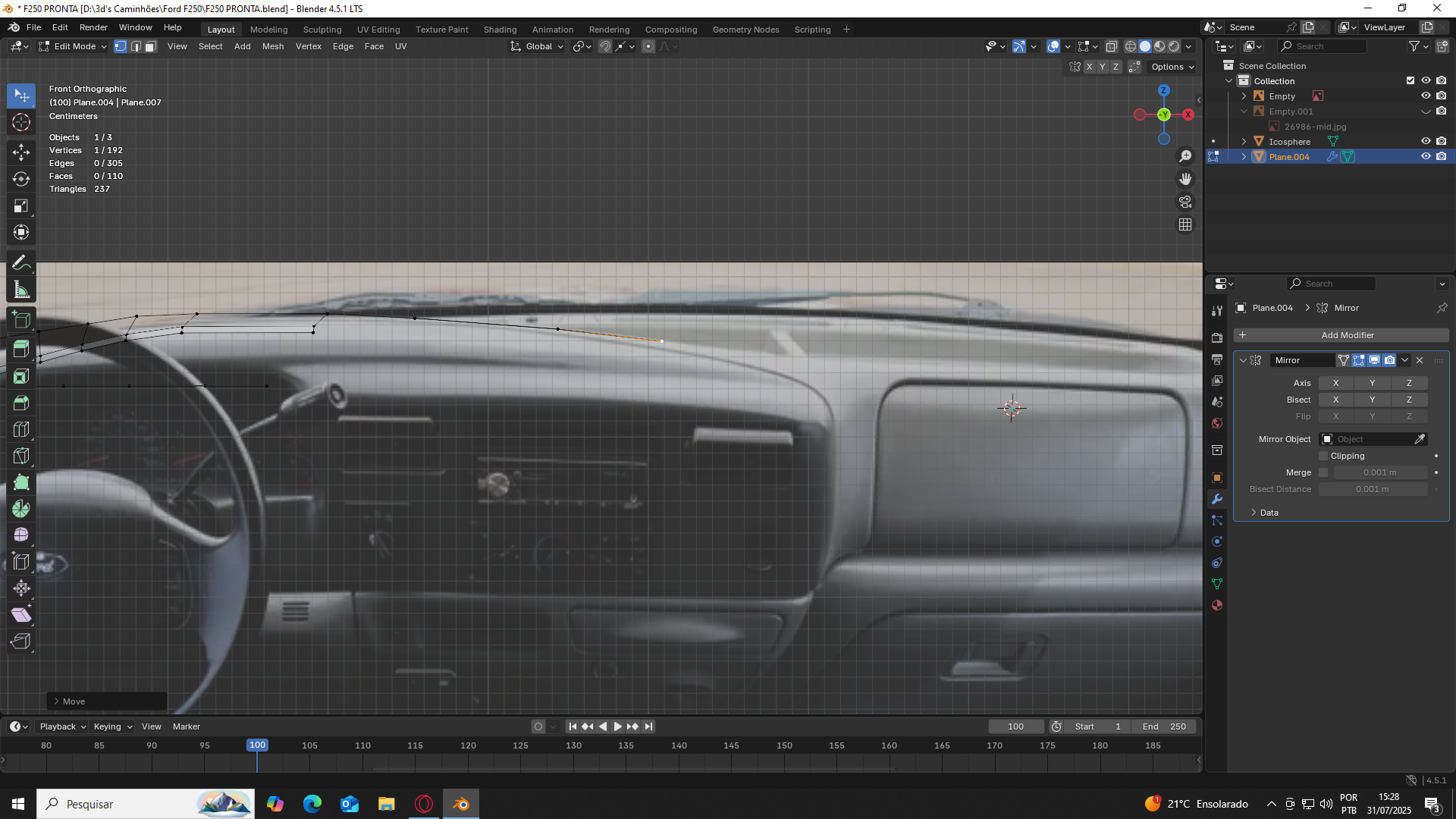Activate the Rotate tool
Screen dimensions: 1456x819
[21, 179]
